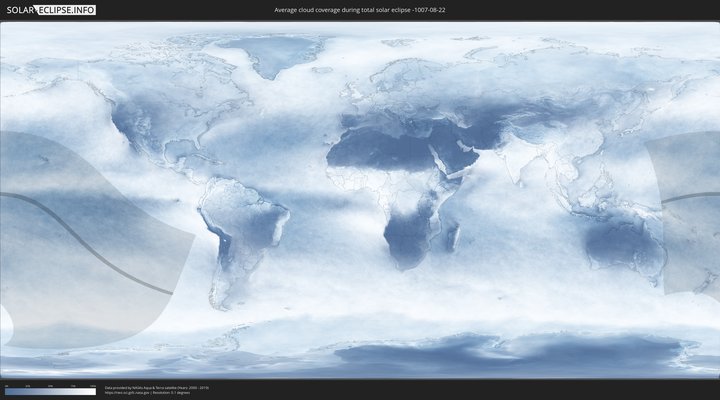Viewport: 720px width, 400px height.
Task: Click Australia on the cloud map
Action: (622, 247)
